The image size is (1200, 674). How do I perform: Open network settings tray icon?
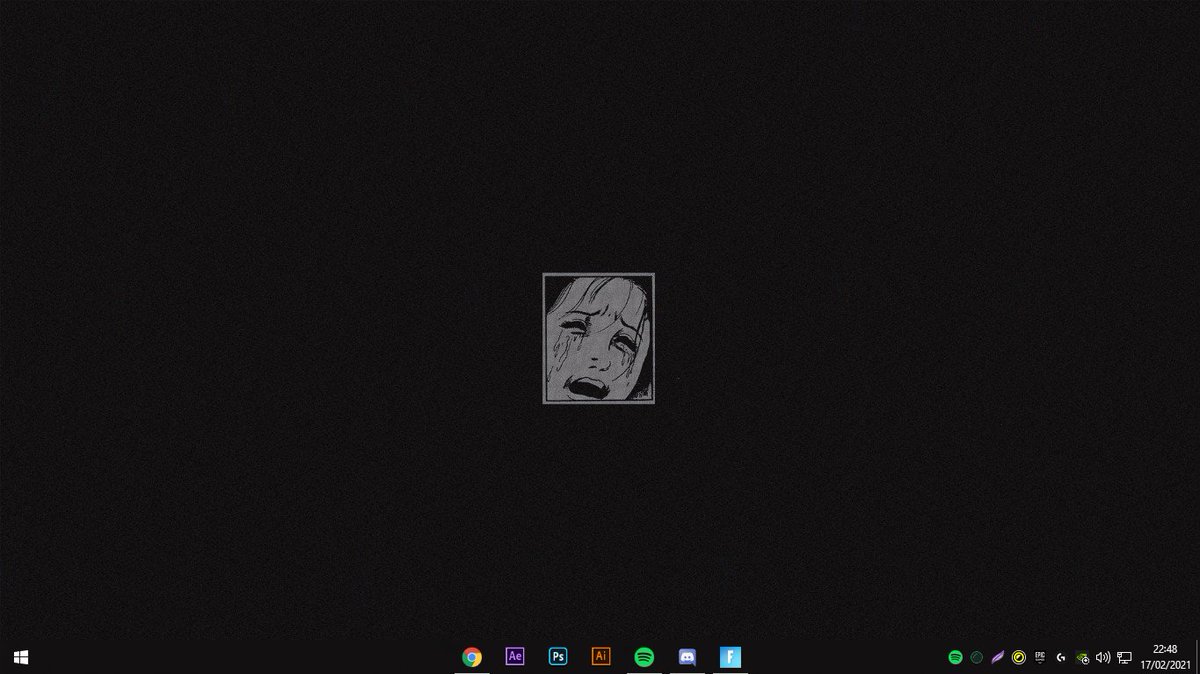click(x=1124, y=657)
